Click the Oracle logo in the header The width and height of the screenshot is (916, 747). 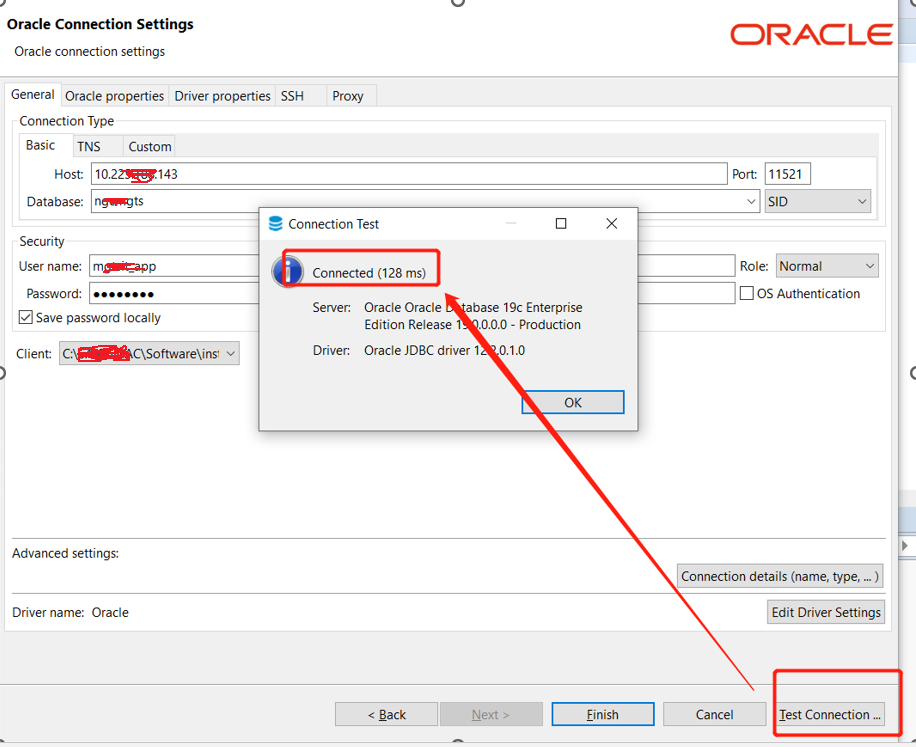811,34
